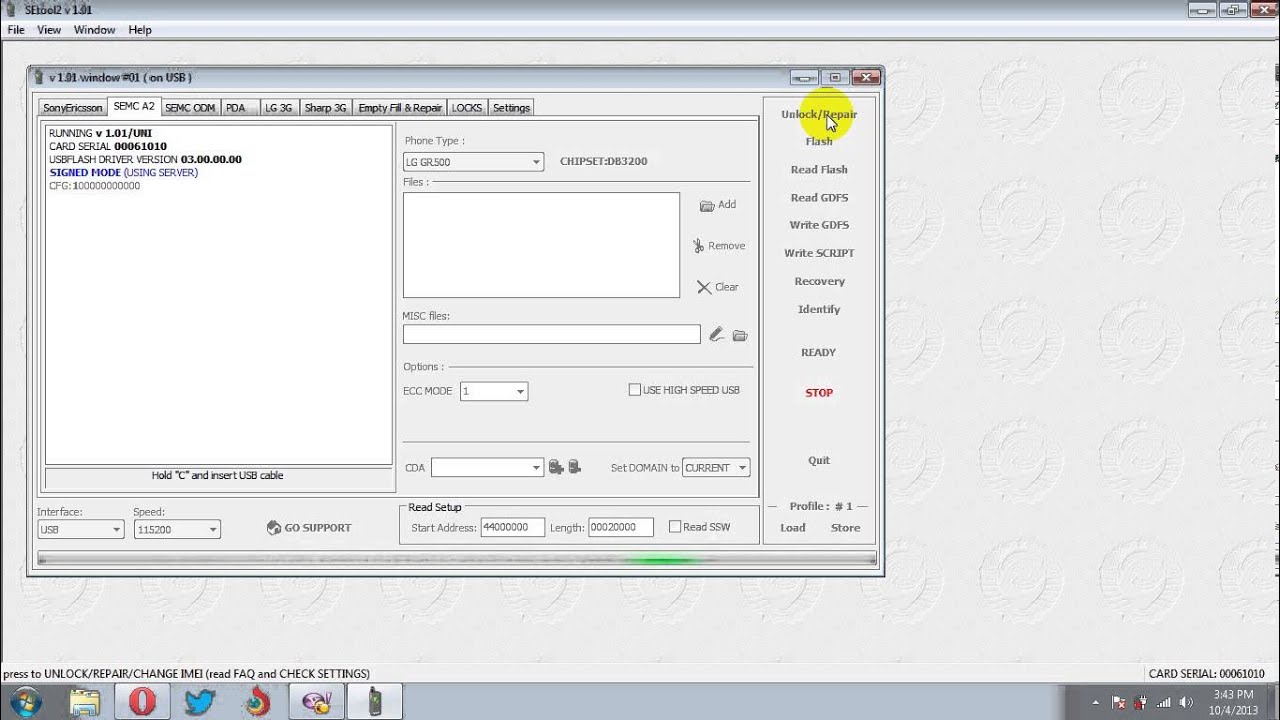Click the Remove scissors icon
The height and width of the screenshot is (720, 1280).
click(x=698, y=246)
